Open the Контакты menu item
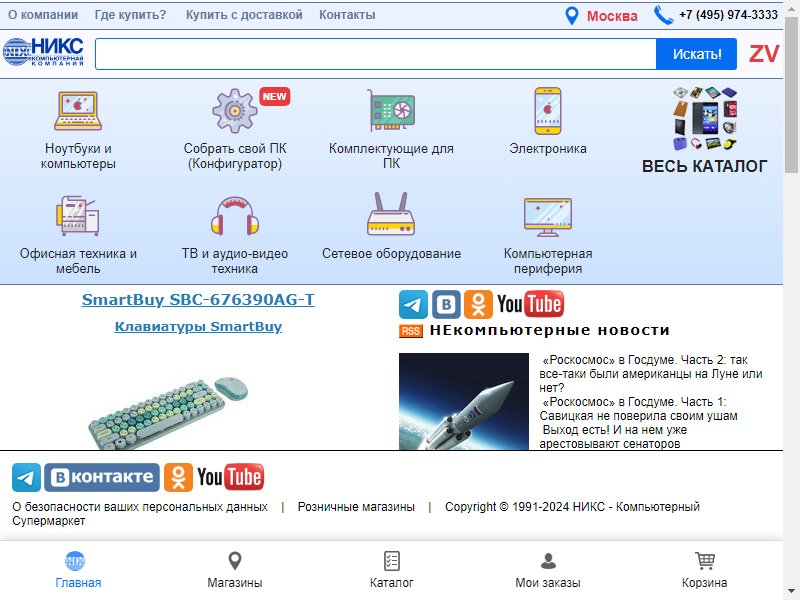The image size is (800, 600). click(x=347, y=15)
